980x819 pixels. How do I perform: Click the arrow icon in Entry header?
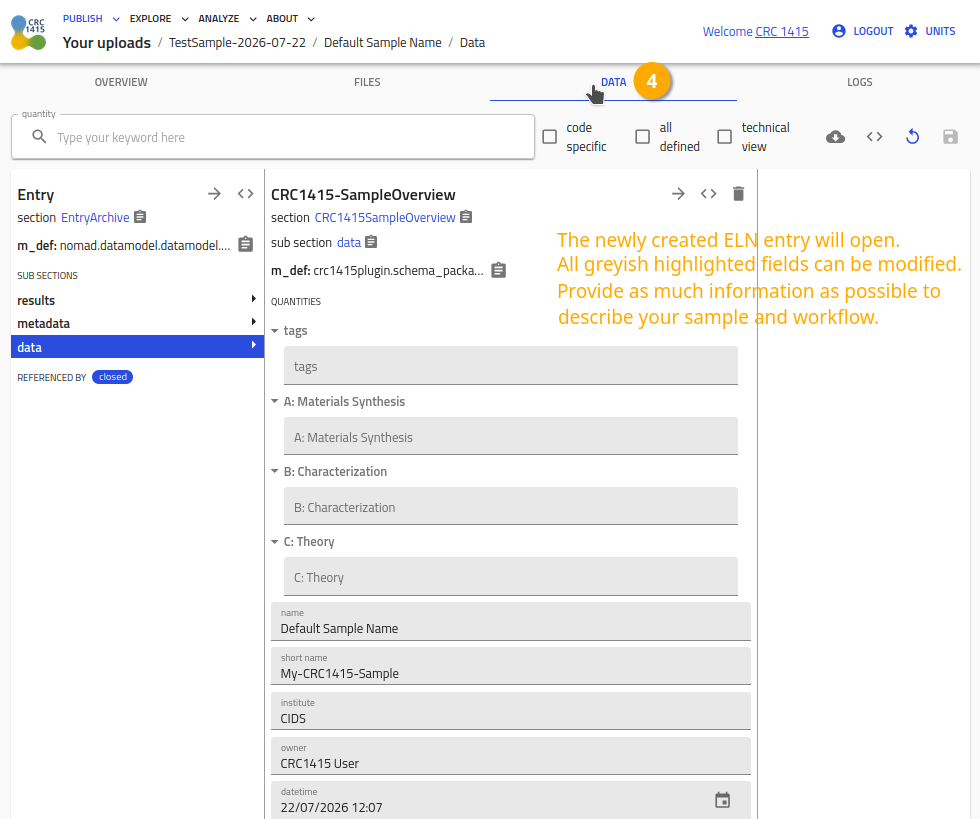[x=214, y=194]
